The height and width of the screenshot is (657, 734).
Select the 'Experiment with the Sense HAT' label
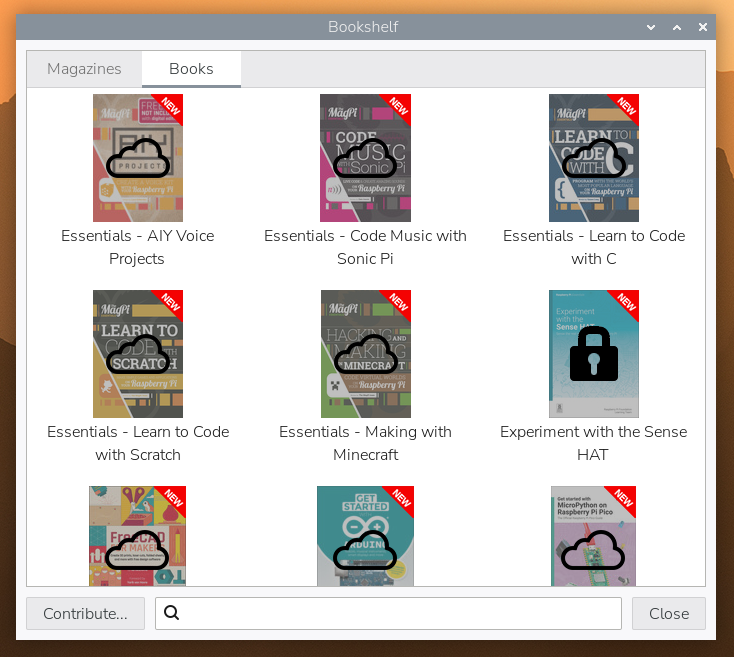pos(593,443)
